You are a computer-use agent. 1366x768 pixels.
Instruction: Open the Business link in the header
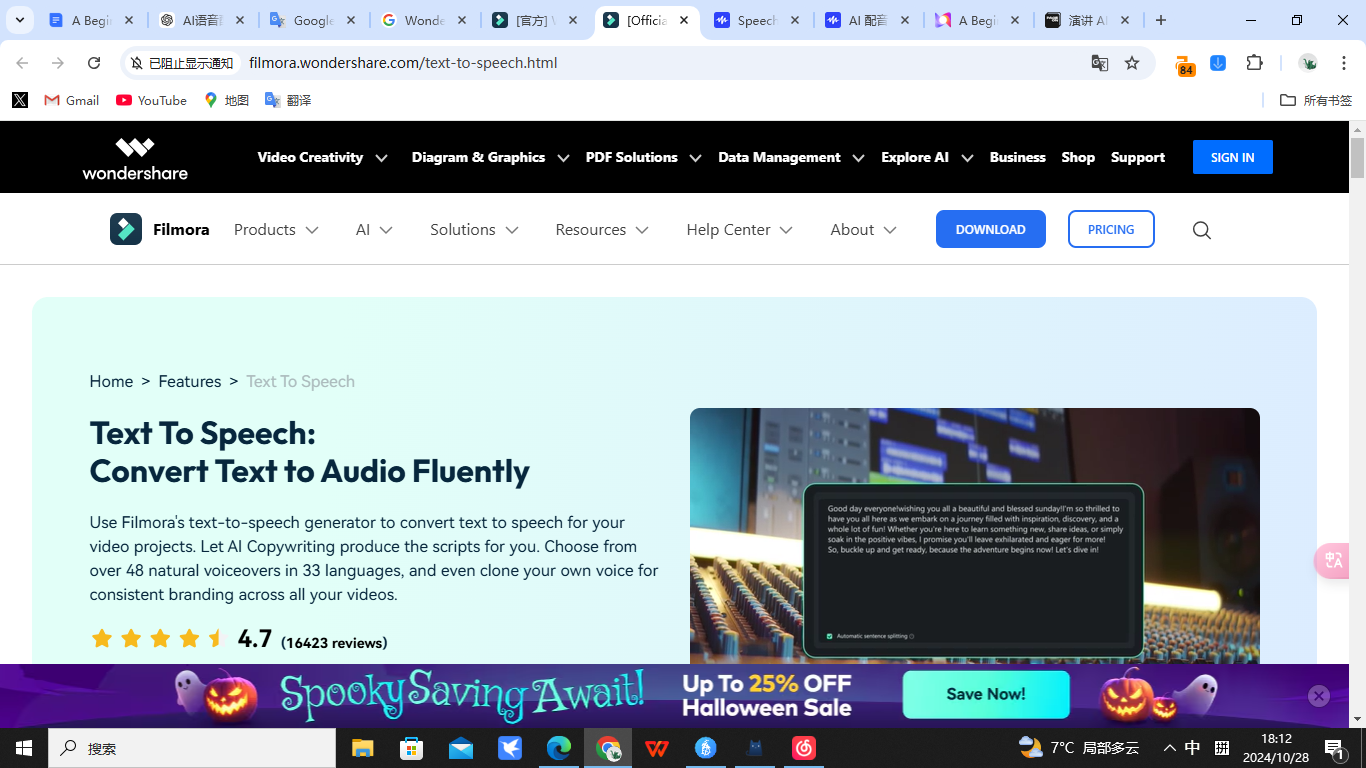pos(1017,157)
